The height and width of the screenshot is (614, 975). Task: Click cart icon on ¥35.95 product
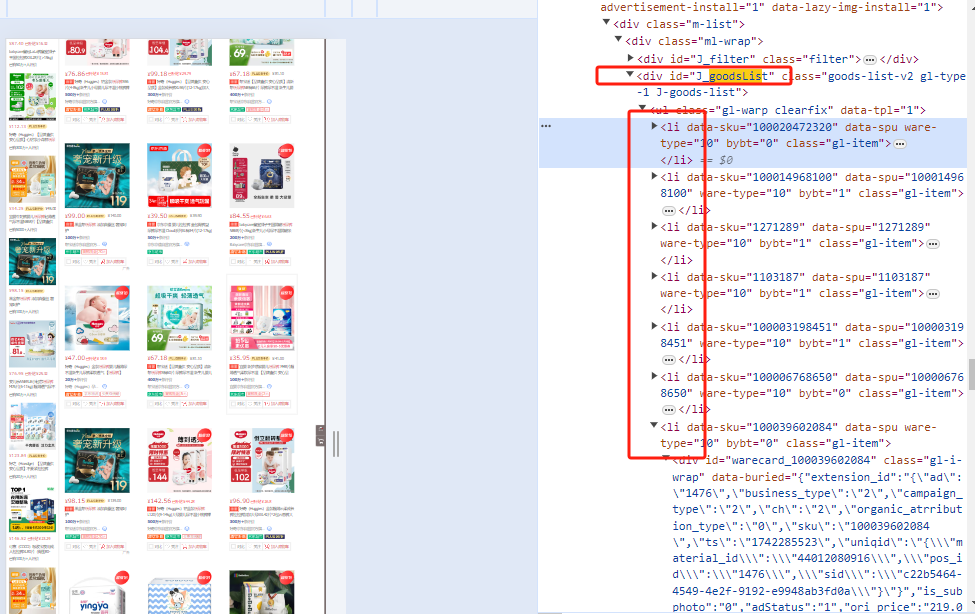point(266,404)
